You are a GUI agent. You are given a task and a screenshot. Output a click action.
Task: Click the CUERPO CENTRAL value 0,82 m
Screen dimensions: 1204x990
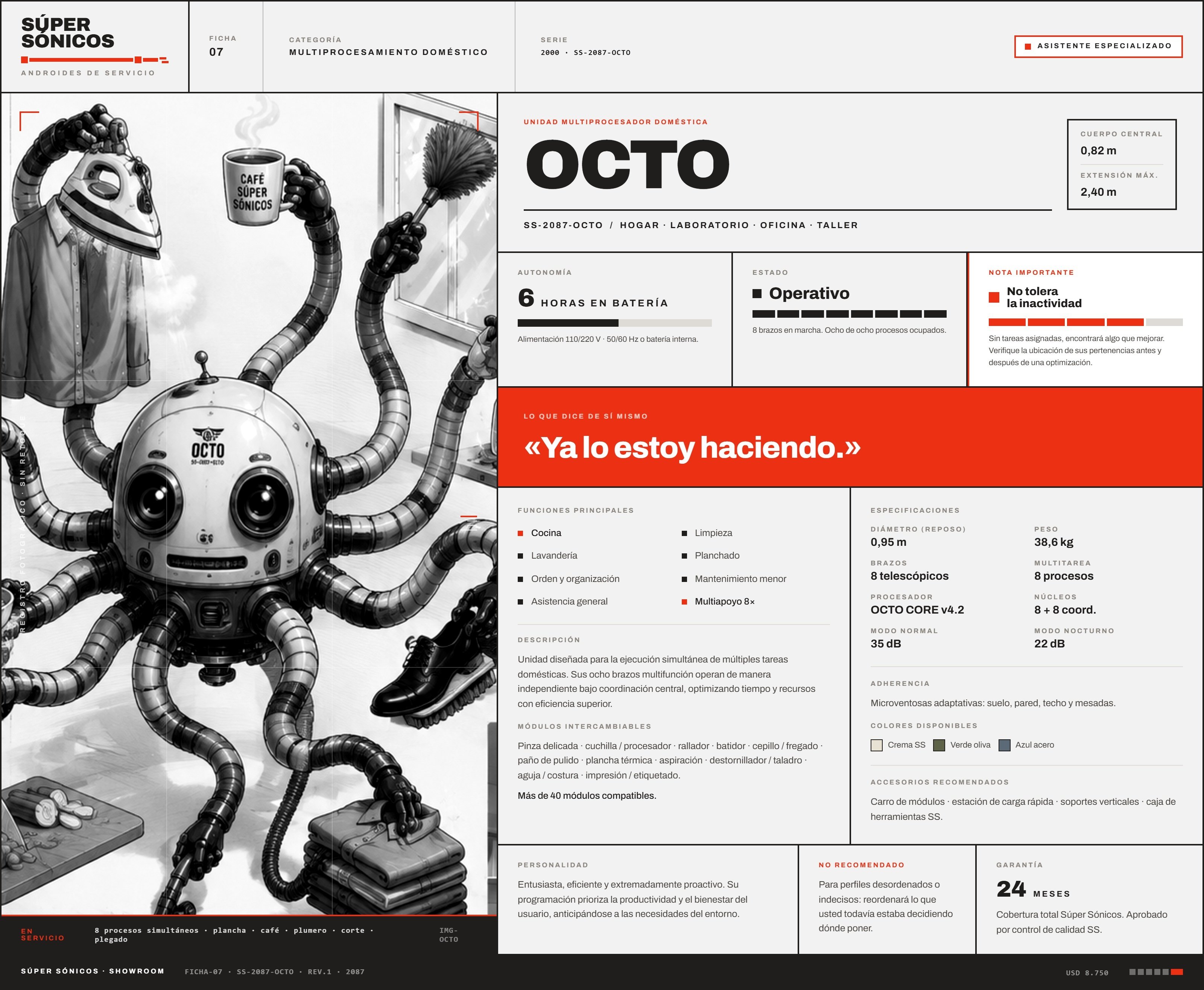[1098, 151]
